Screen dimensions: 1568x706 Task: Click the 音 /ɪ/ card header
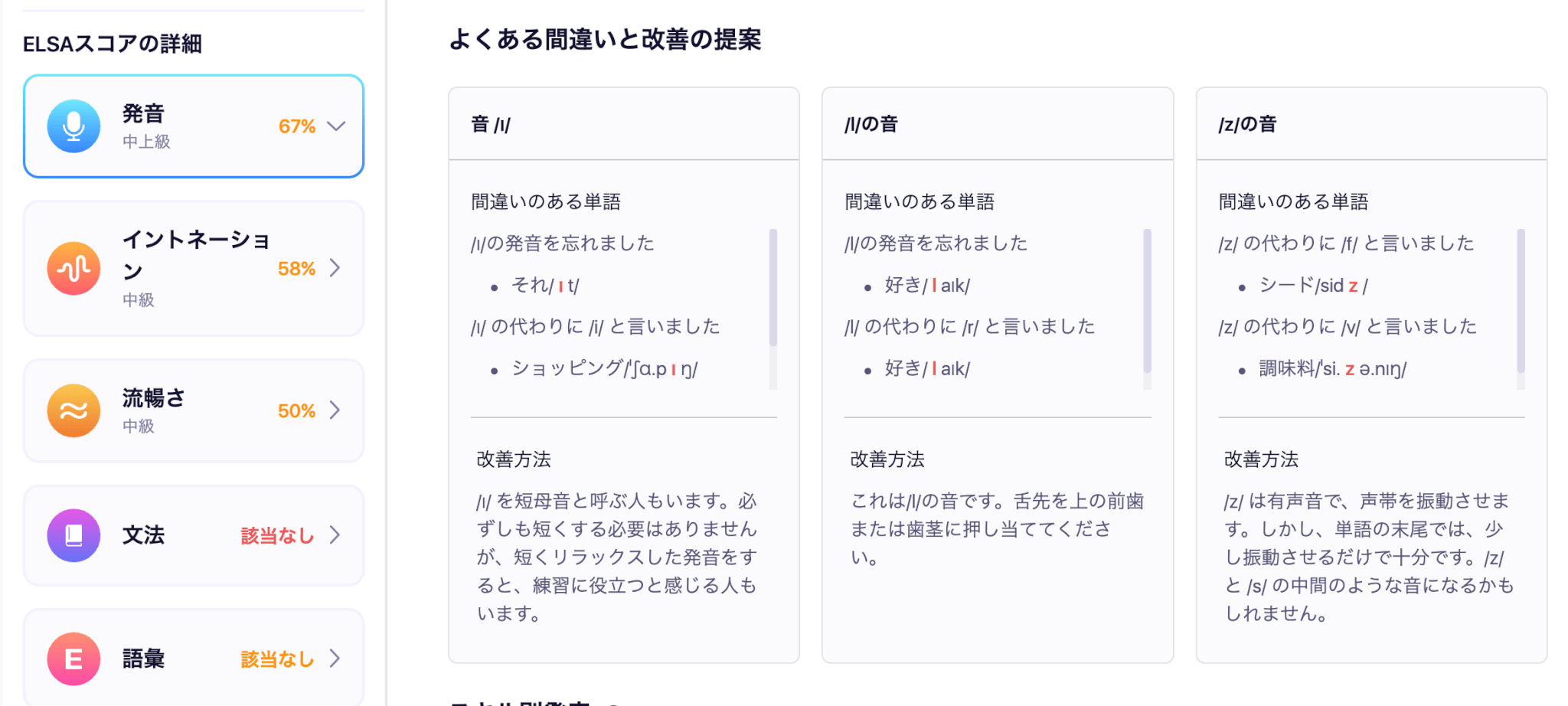click(x=624, y=124)
